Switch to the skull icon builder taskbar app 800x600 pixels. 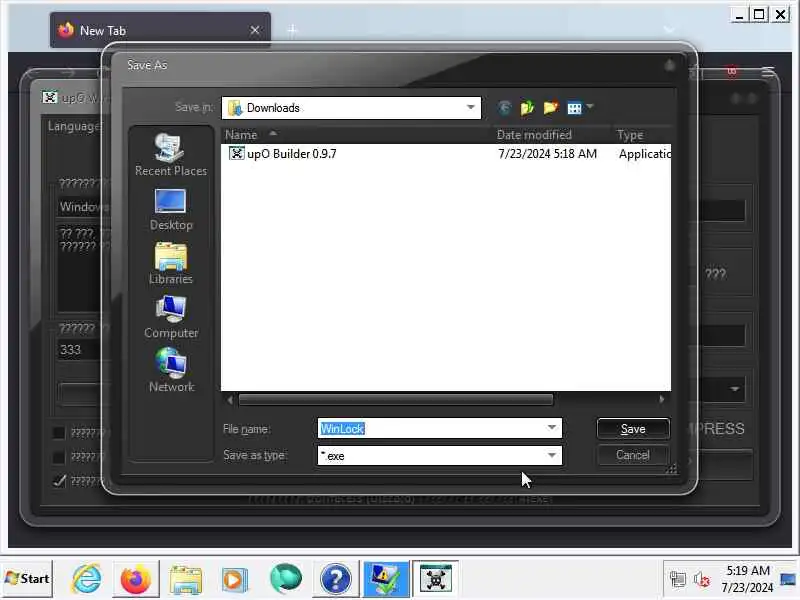tap(435, 579)
